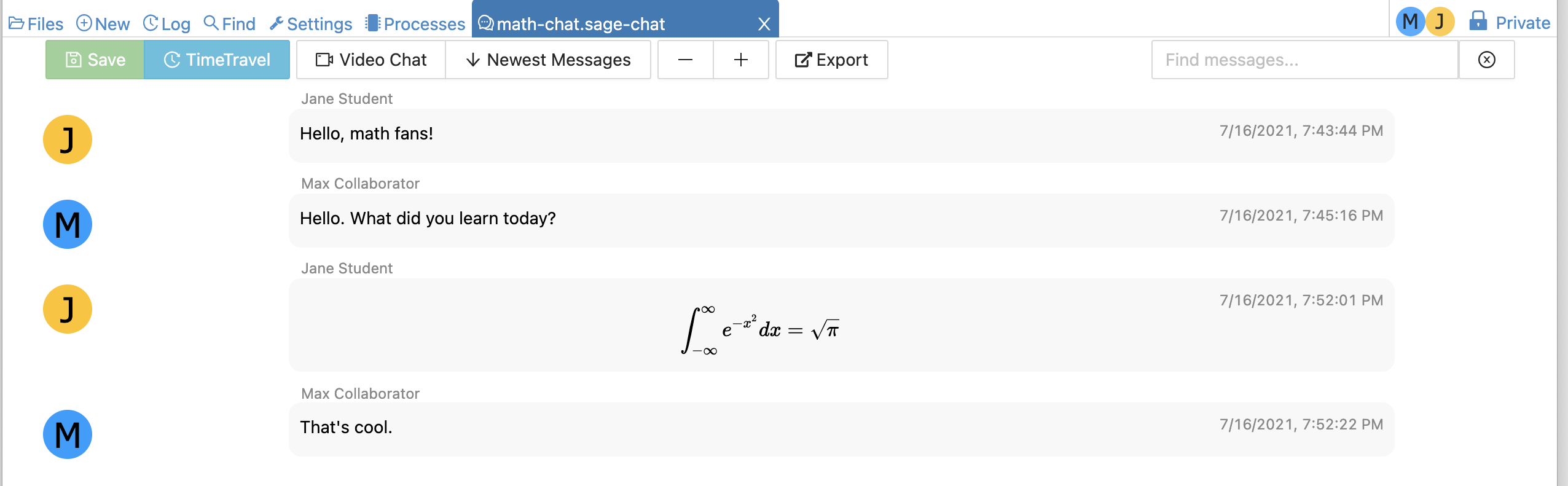Increase font size with plus button
Viewport: 1568px width, 486px height.
pos(741,60)
